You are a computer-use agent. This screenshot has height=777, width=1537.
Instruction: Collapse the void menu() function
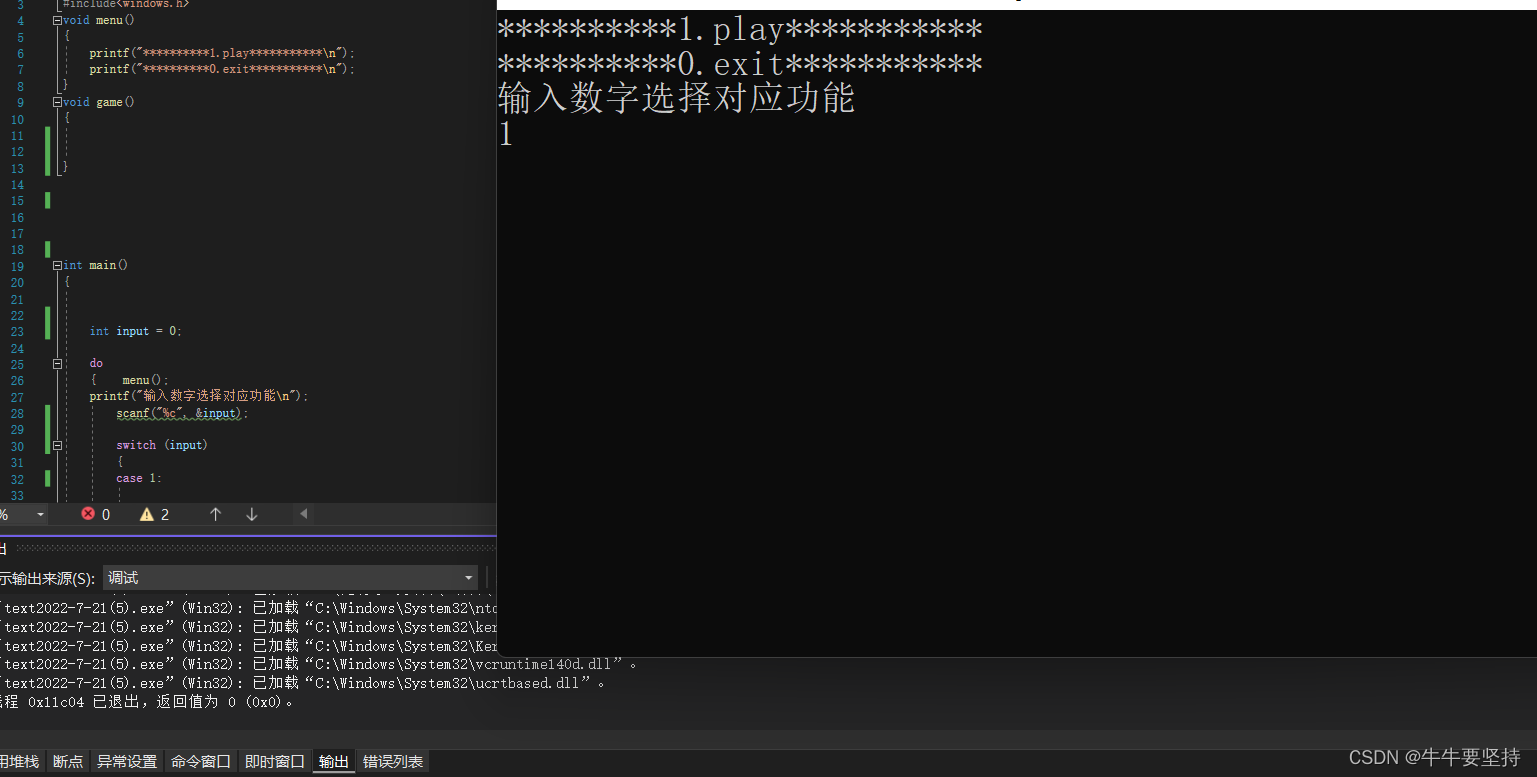point(58,20)
